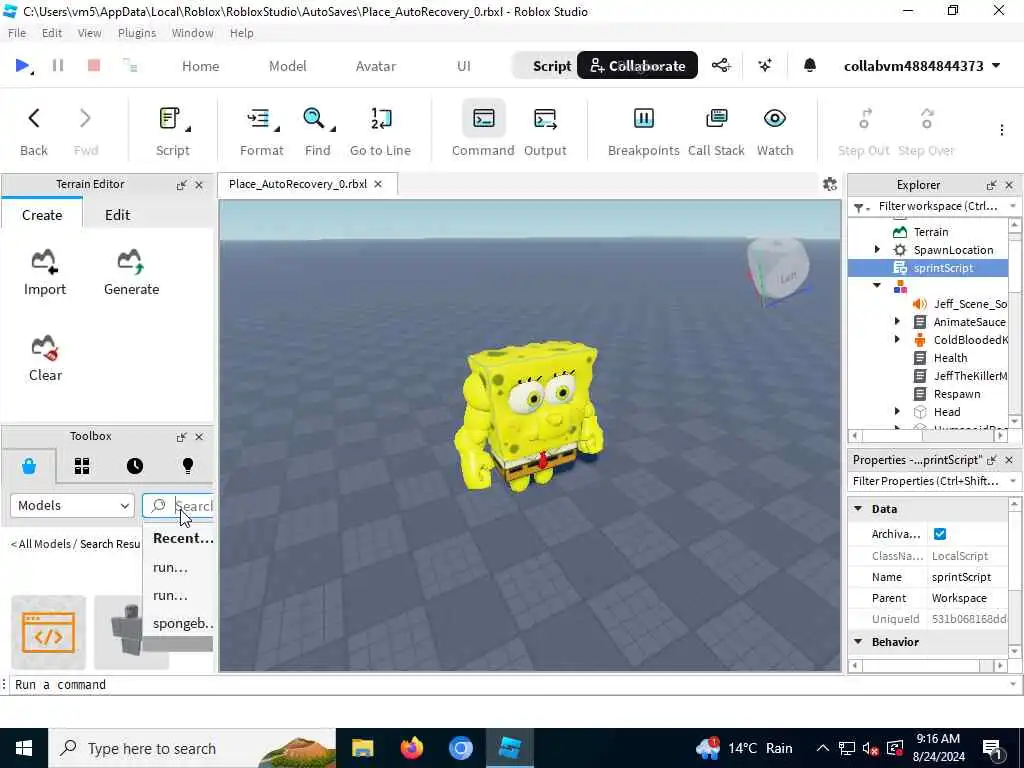
Task: Collapse the expanded model under sprintScript
Action: [x=876, y=285]
